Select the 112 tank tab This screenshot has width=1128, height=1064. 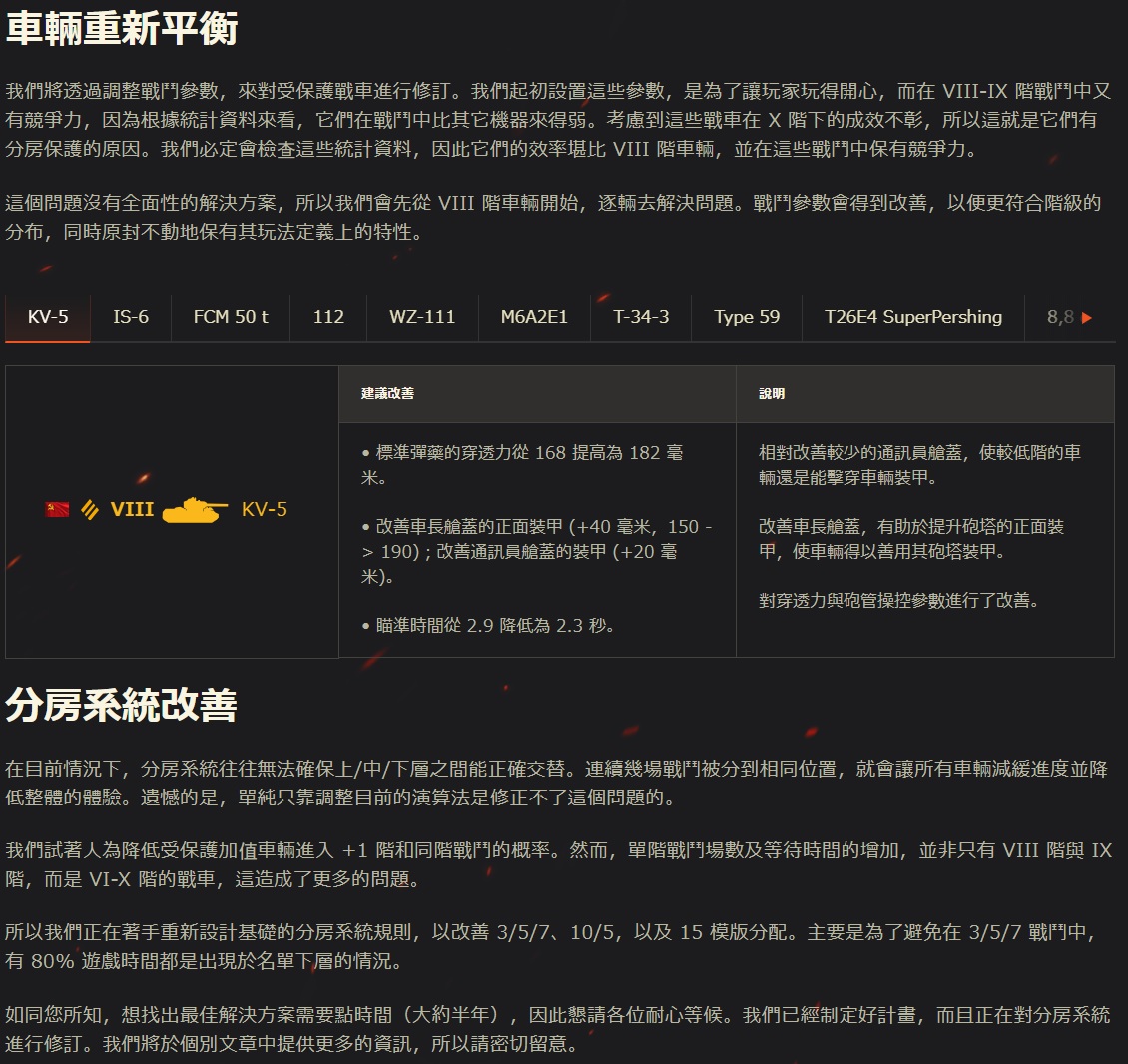click(x=328, y=317)
